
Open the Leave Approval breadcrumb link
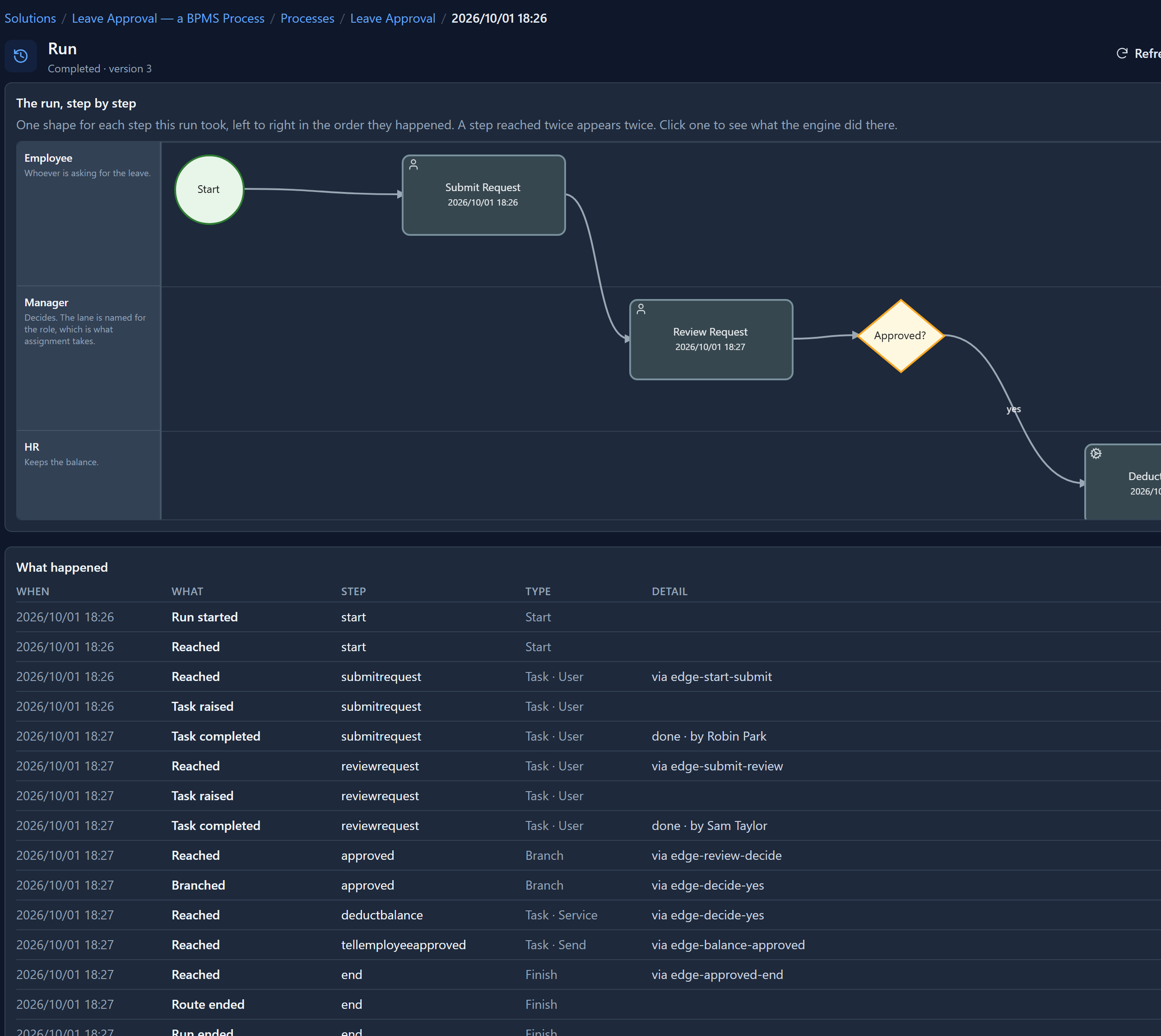tap(393, 18)
